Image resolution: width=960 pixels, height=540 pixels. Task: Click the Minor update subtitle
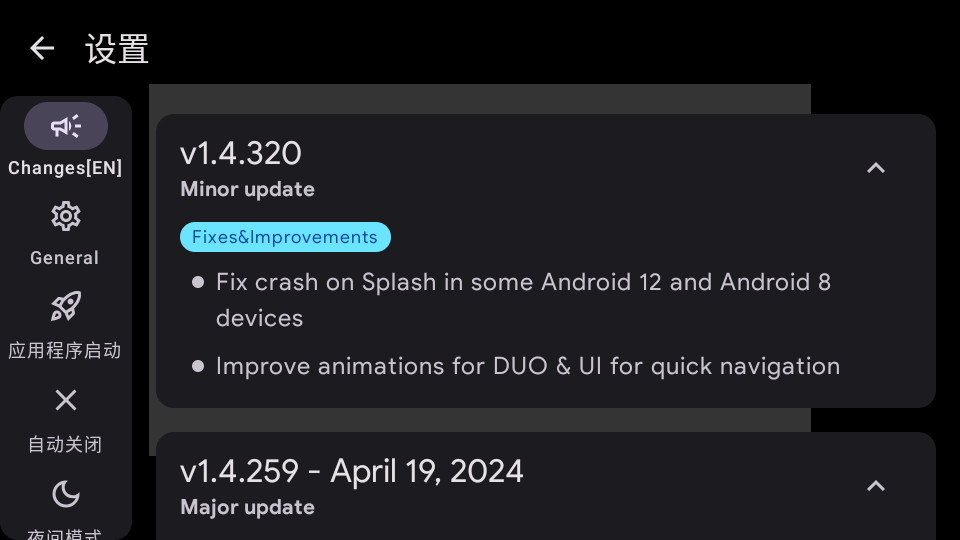tap(248, 189)
